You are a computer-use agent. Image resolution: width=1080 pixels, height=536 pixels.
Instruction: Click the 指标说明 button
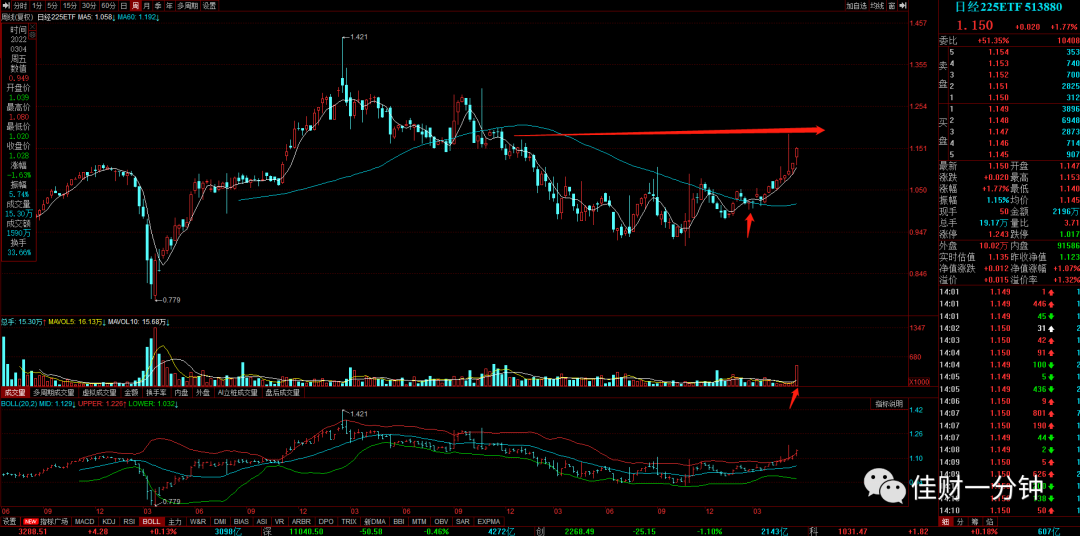click(x=890, y=404)
